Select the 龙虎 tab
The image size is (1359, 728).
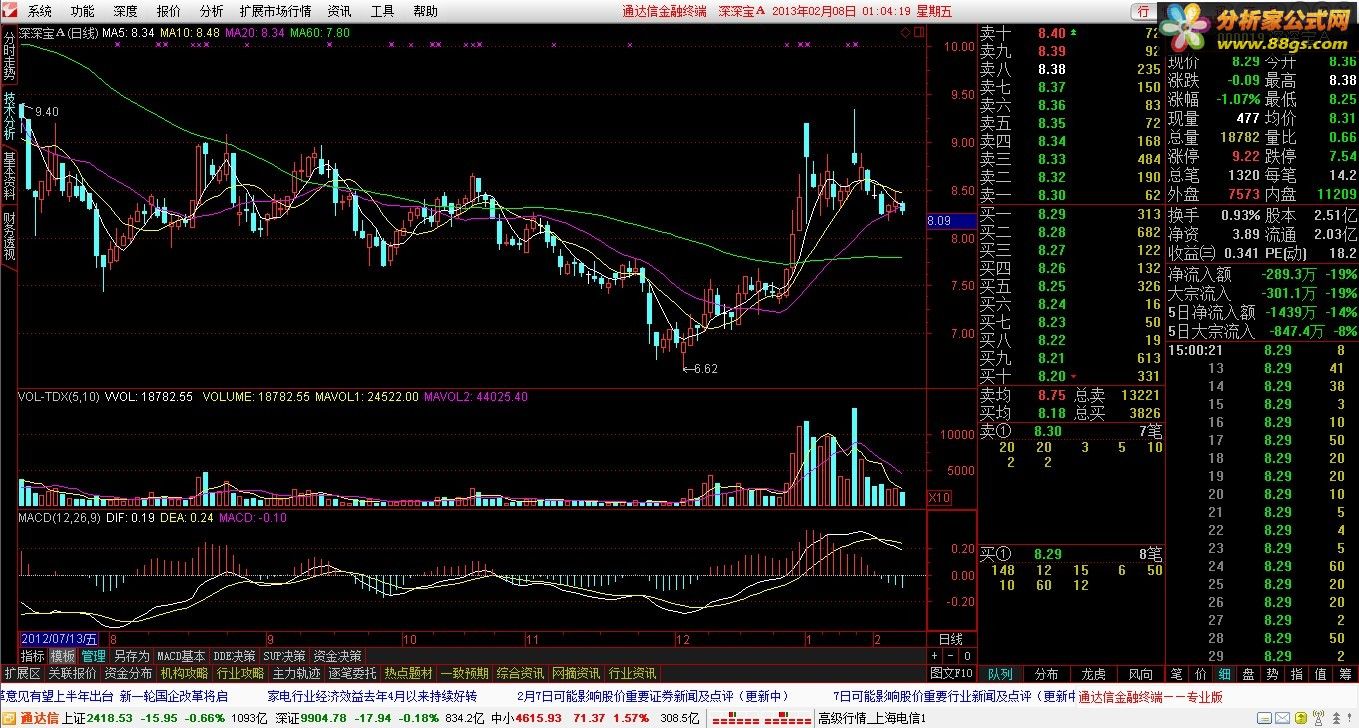pyautogui.click(x=1093, y=674)
